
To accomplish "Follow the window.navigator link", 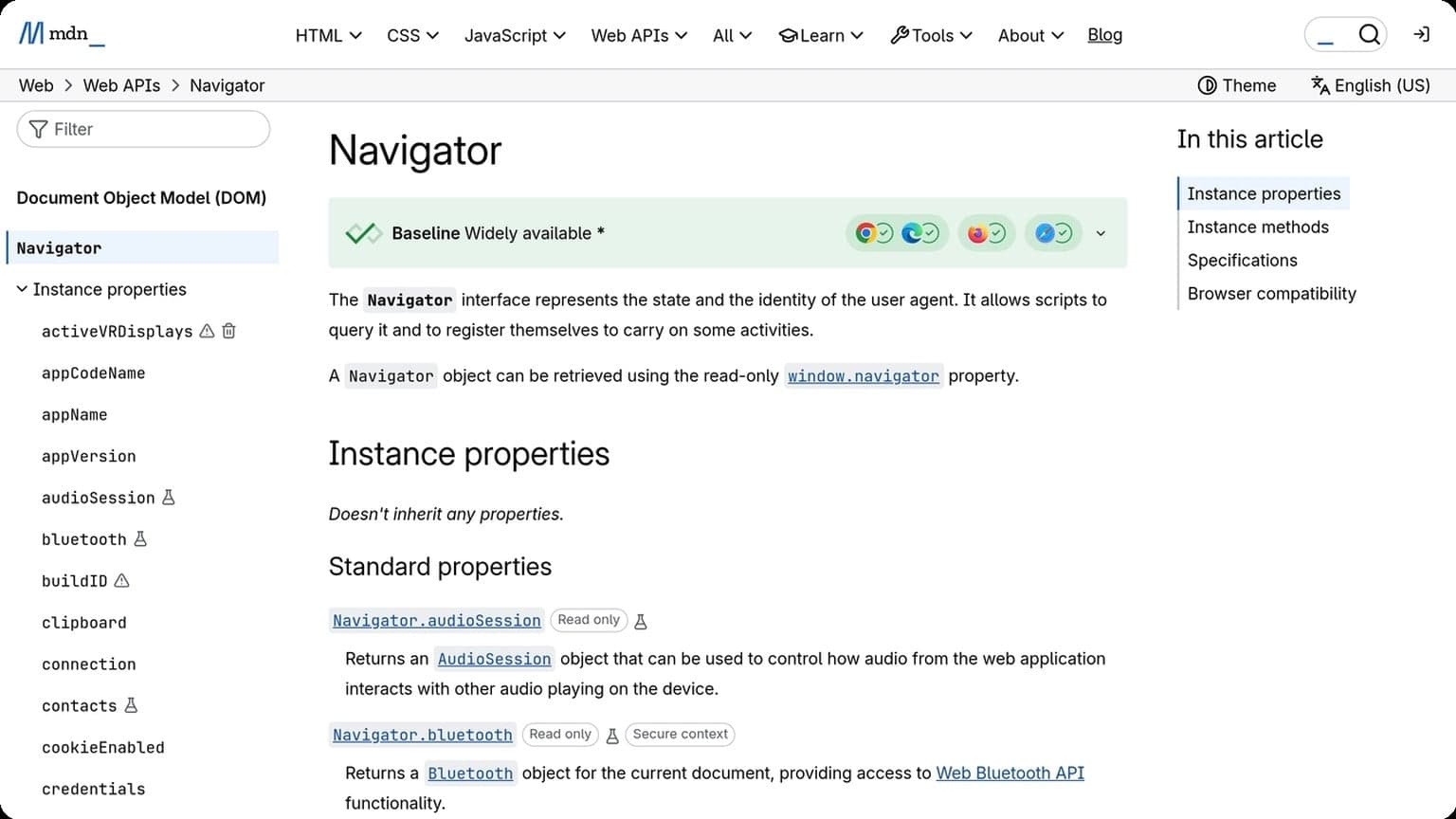I will 863,375.
